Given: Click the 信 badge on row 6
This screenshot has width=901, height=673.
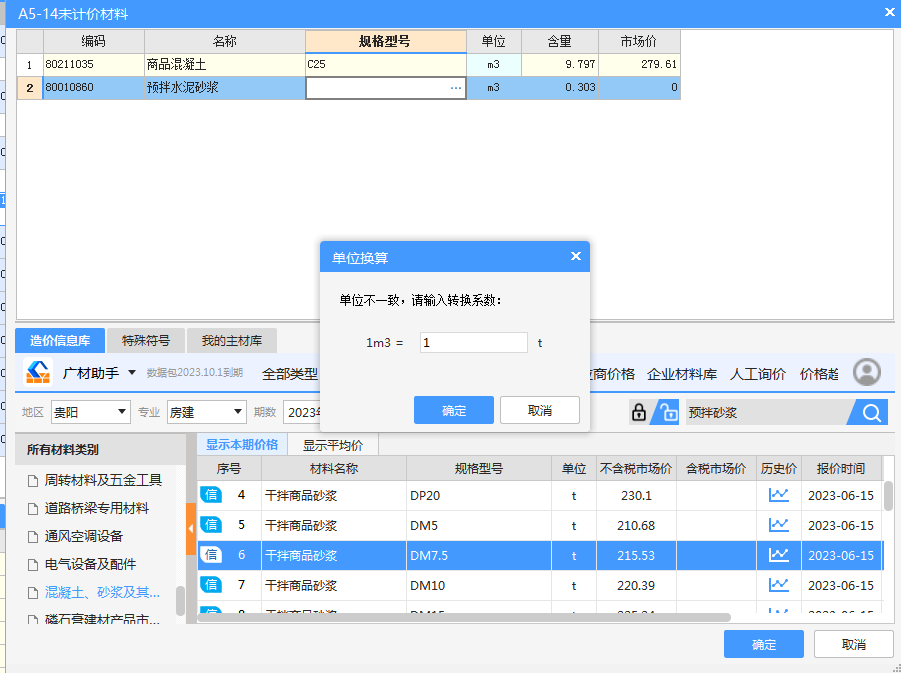Looking at the screenshot, I should [211, 555].
